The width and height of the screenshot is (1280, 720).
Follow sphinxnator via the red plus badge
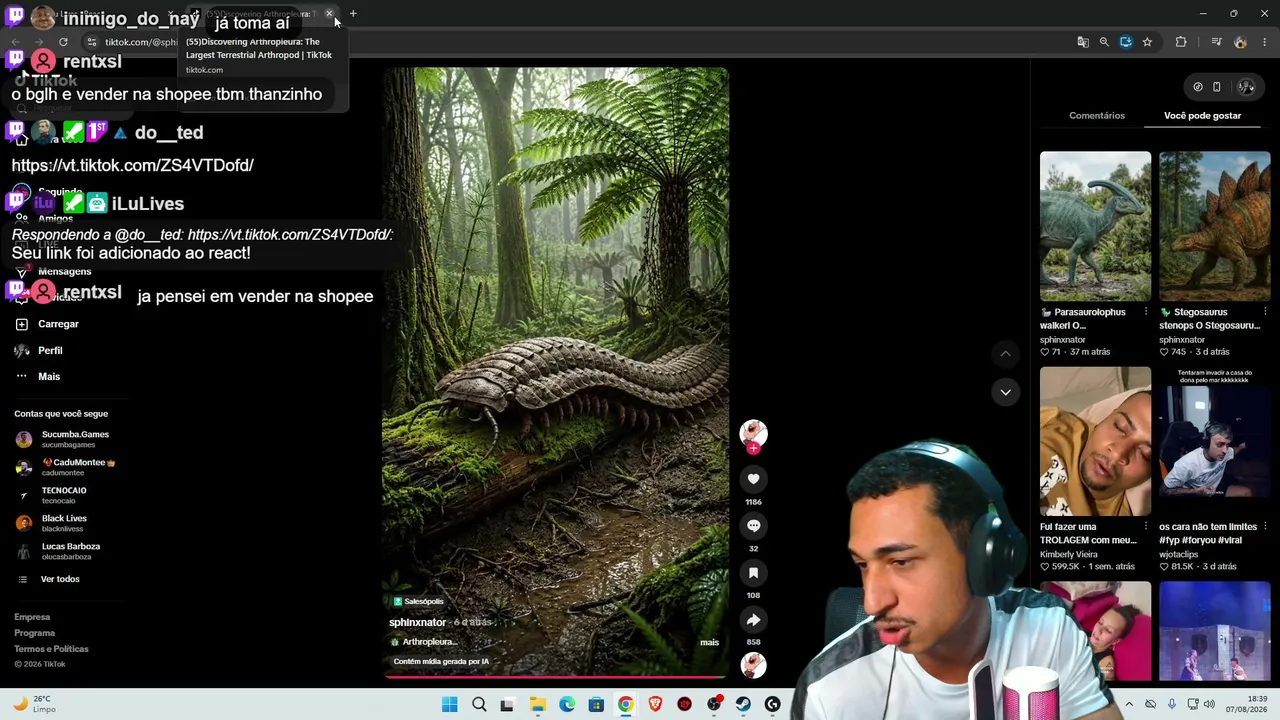[x=753, y=449]
